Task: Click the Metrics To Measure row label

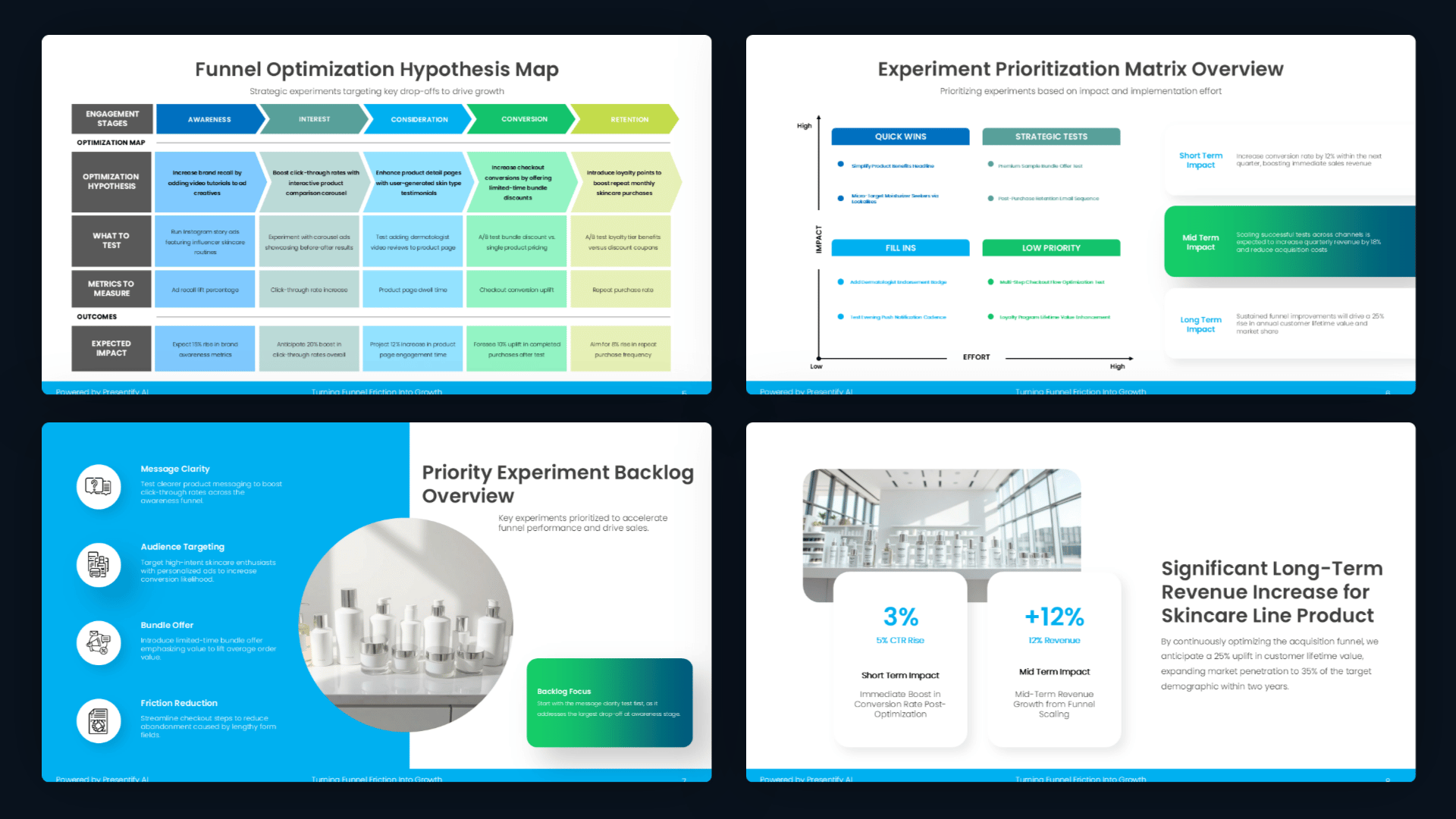Action: 112,289
